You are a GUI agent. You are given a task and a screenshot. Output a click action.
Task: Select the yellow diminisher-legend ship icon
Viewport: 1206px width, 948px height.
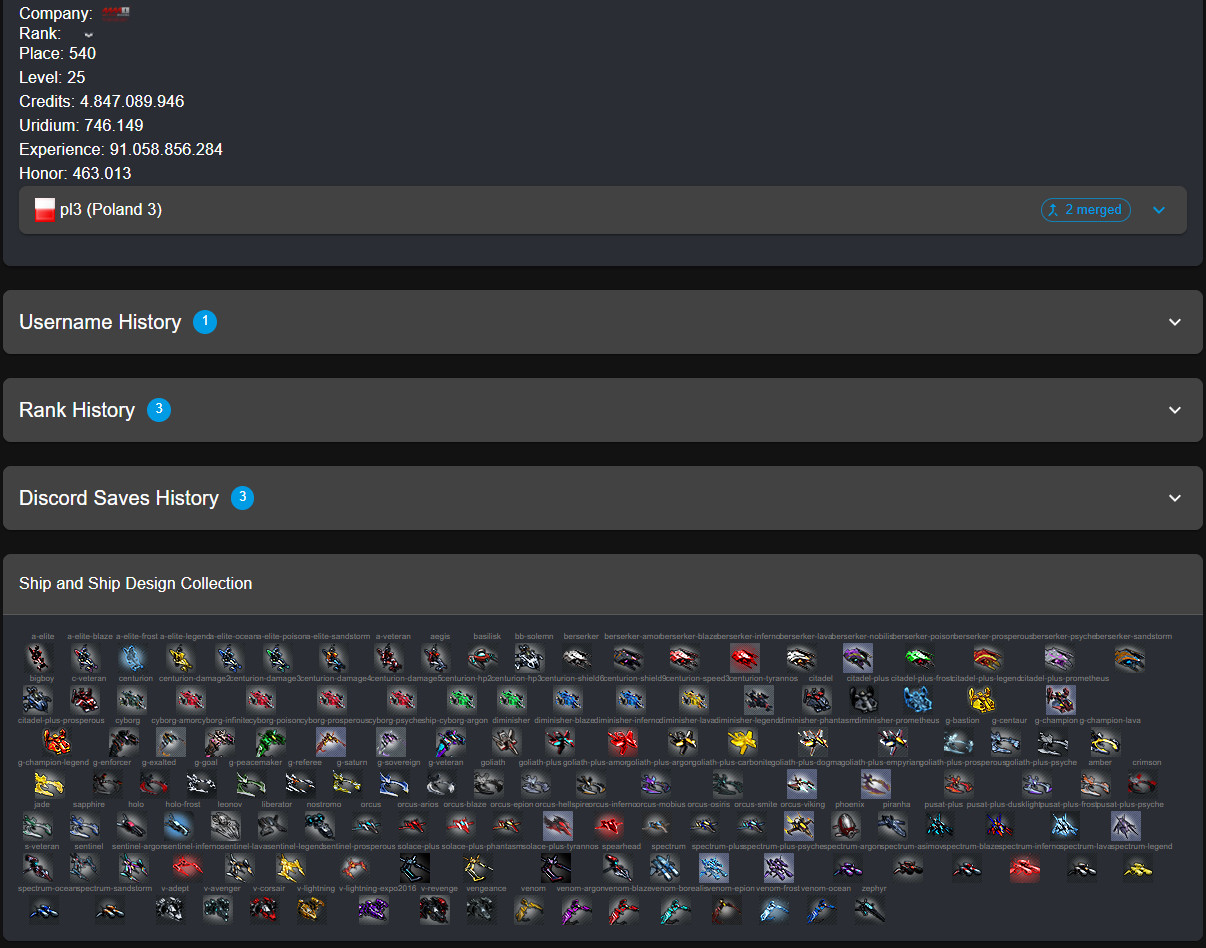pos(743,741)
